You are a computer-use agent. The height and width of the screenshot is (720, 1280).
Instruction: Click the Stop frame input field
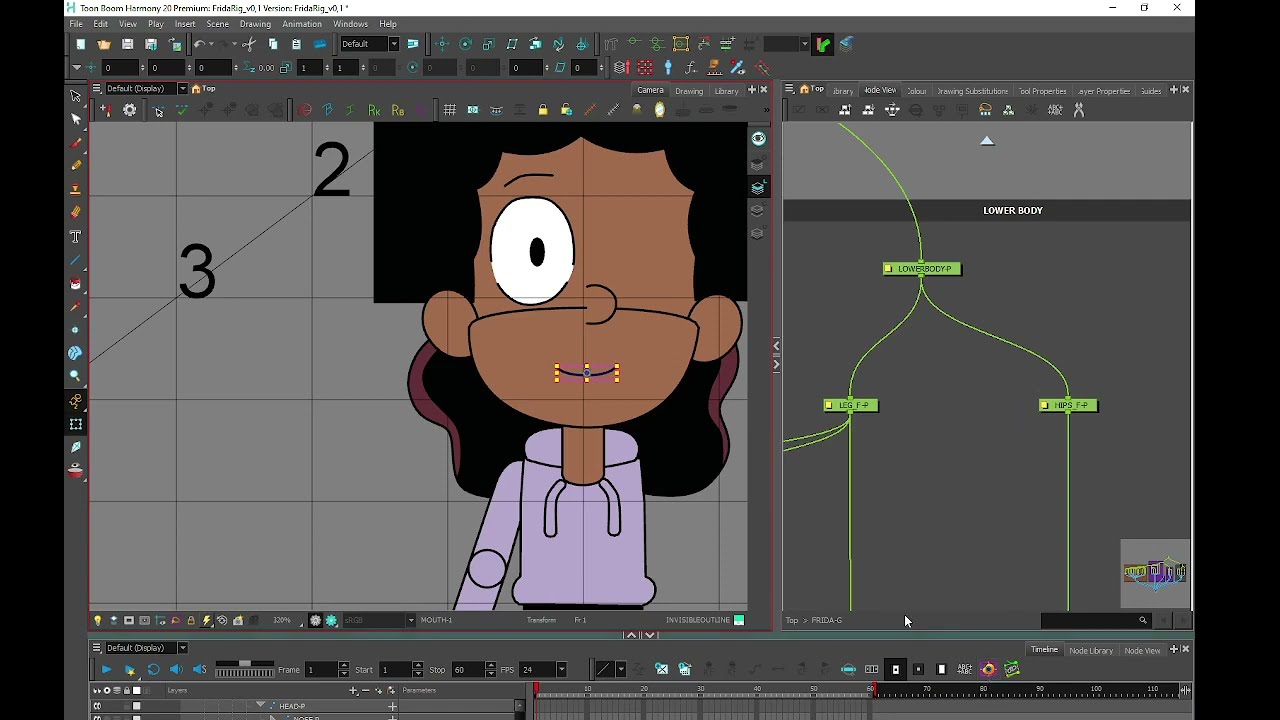(x=468, y=670)
